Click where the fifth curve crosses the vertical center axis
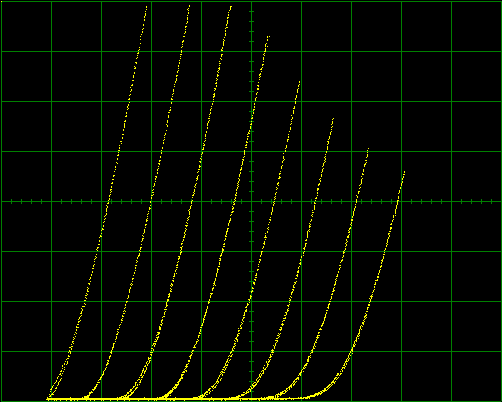Viewport: 502px width, 402px height. point(251,294)
